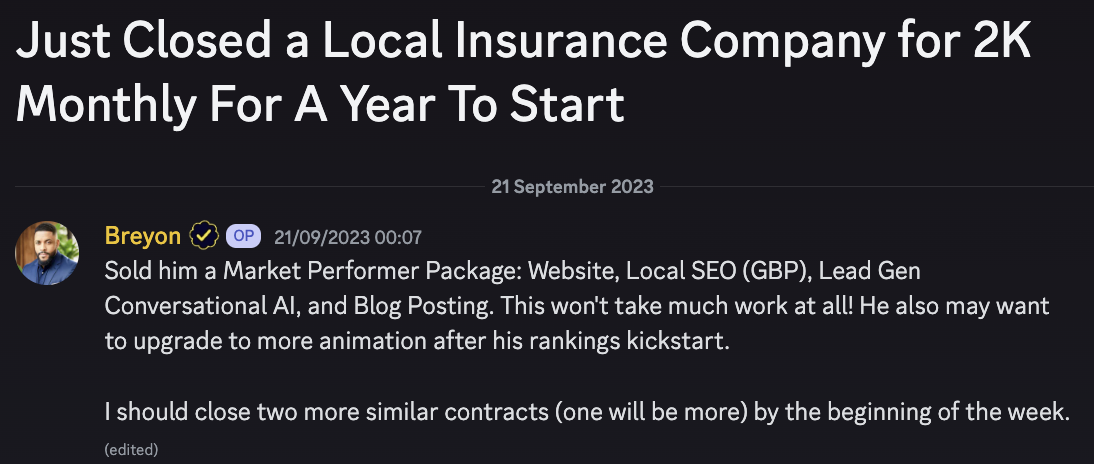The image size is (1094, 464).
Task: Click the words 'Lead Gen' in message
Action: (x=869, y=271)
